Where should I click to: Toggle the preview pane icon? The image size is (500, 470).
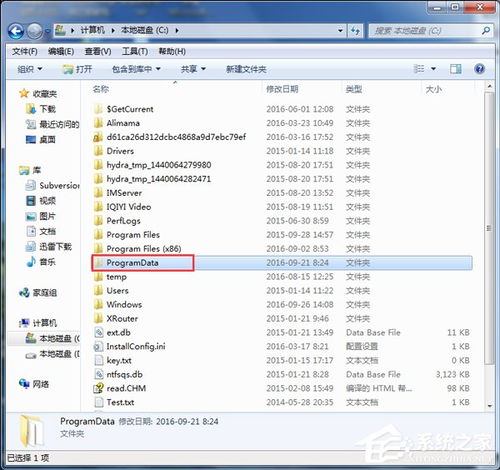(x=456, y=69)
